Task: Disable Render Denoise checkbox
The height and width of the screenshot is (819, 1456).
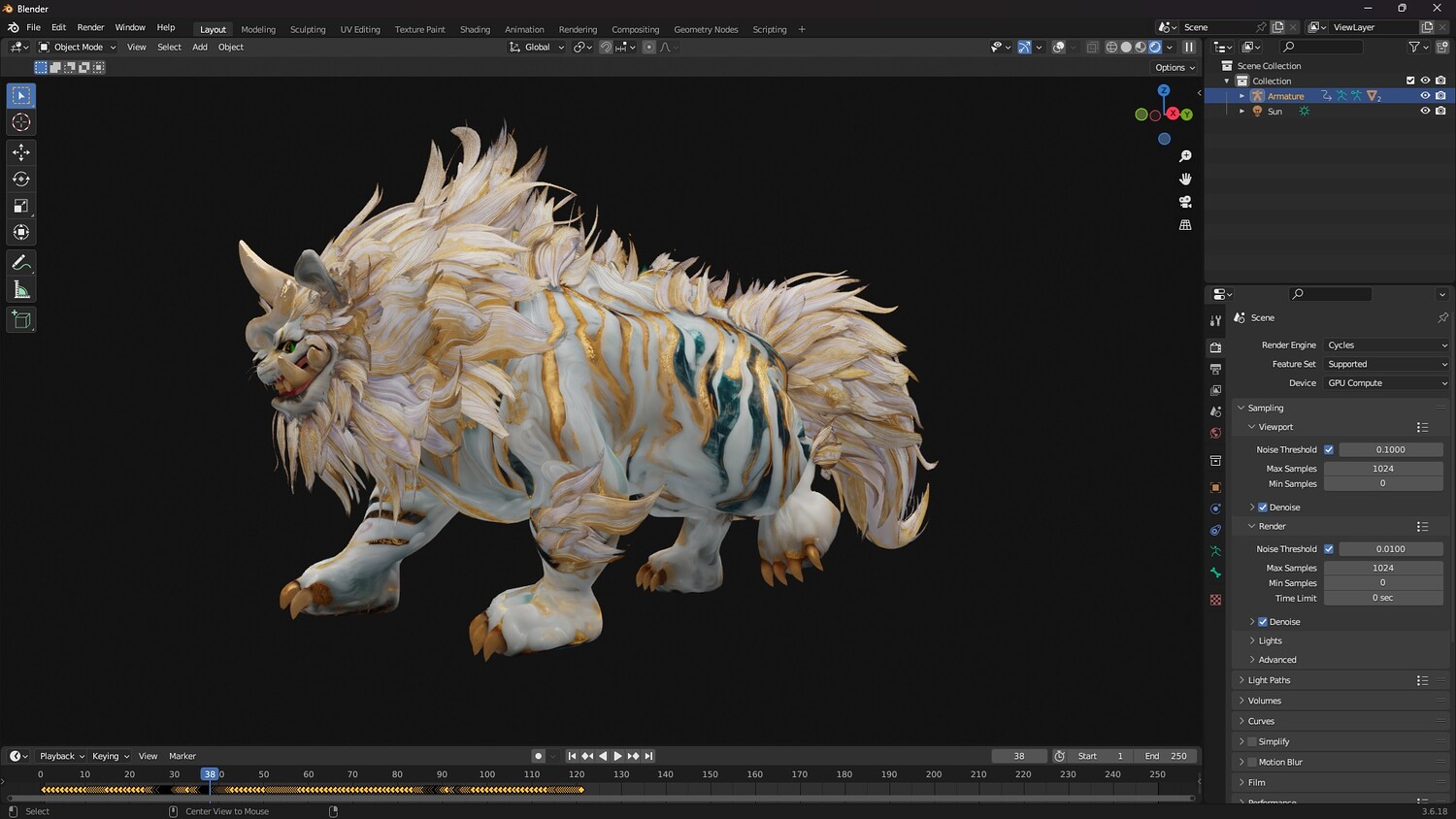Action: click(x=1263, y=622)
